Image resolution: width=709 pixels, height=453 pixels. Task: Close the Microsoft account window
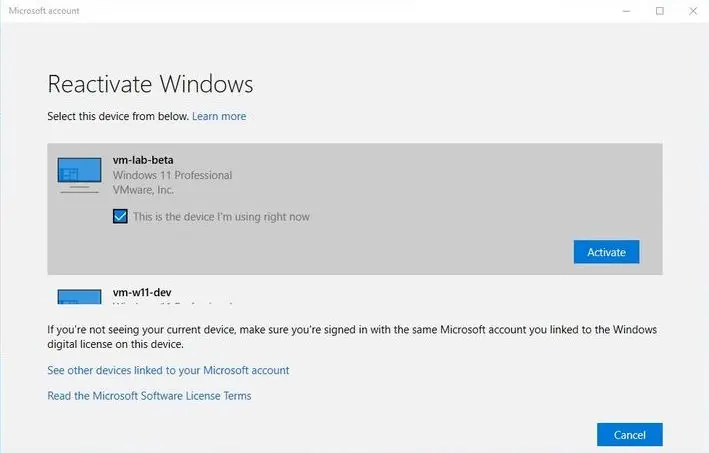693,11
